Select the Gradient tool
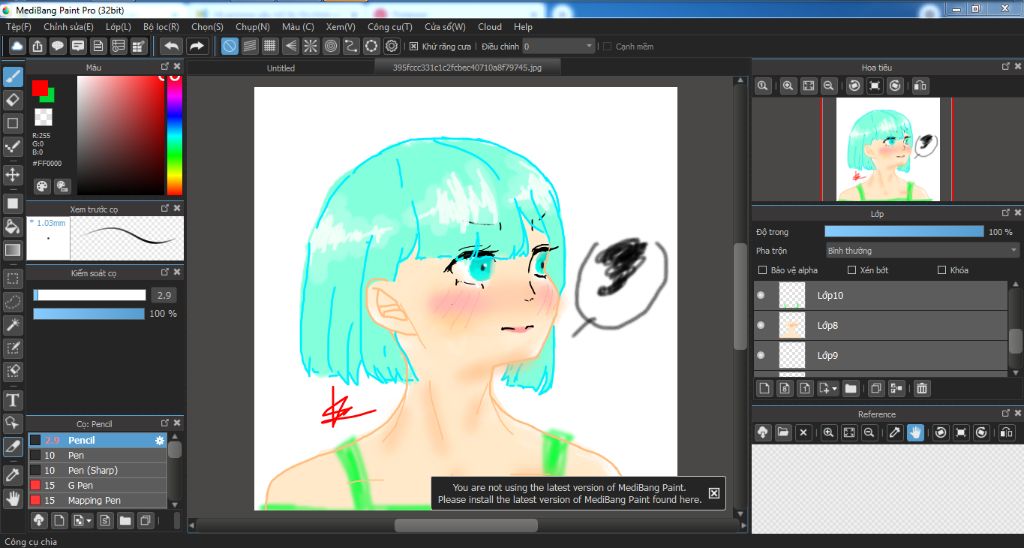The height and width of the screenshot is (548, 1024). click(x=12, y=250)
